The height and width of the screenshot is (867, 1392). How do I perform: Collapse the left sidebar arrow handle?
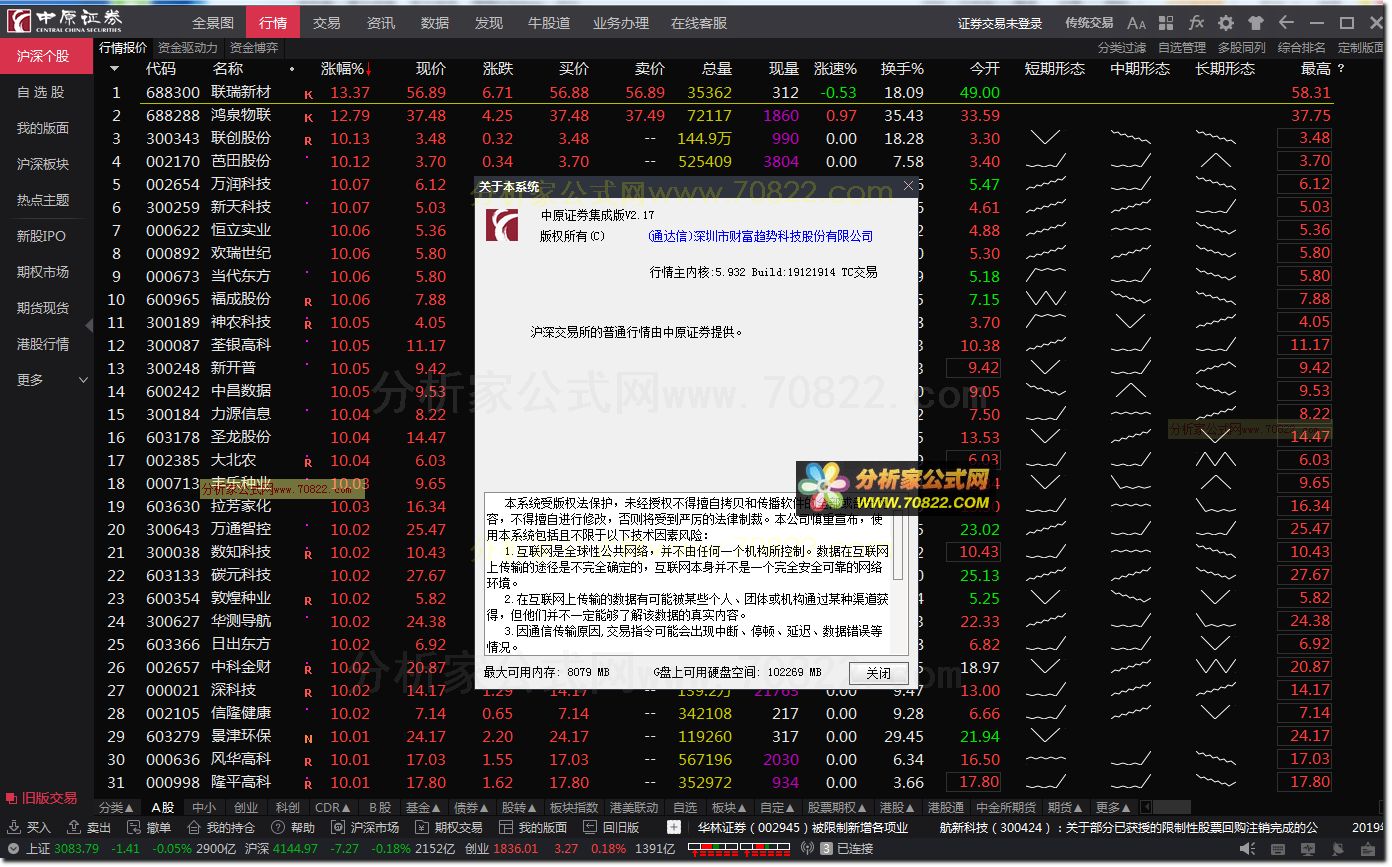[89, 325]
